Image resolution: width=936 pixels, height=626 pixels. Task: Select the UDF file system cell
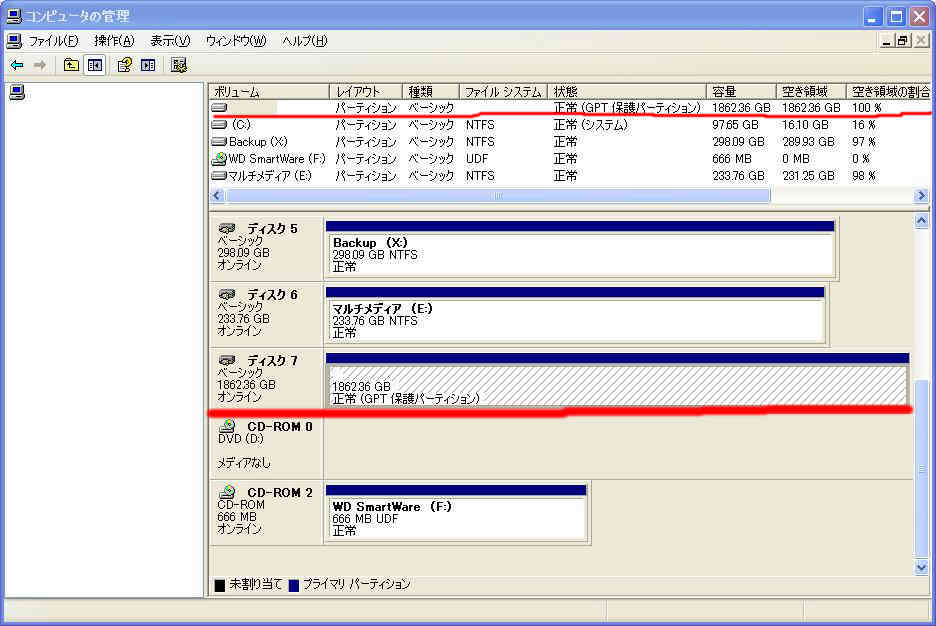(476, 159)
